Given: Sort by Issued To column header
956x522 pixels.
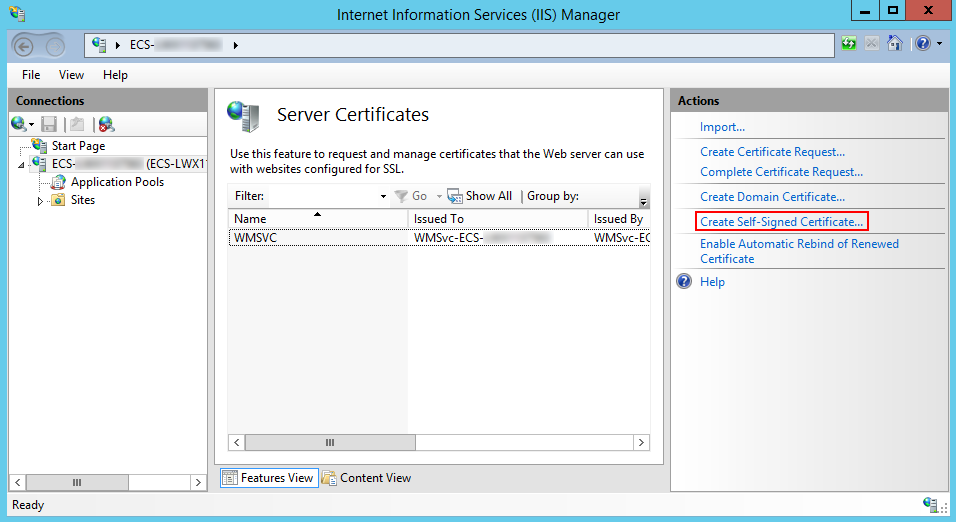Looking at the screenshot, I should coord(498,218).
